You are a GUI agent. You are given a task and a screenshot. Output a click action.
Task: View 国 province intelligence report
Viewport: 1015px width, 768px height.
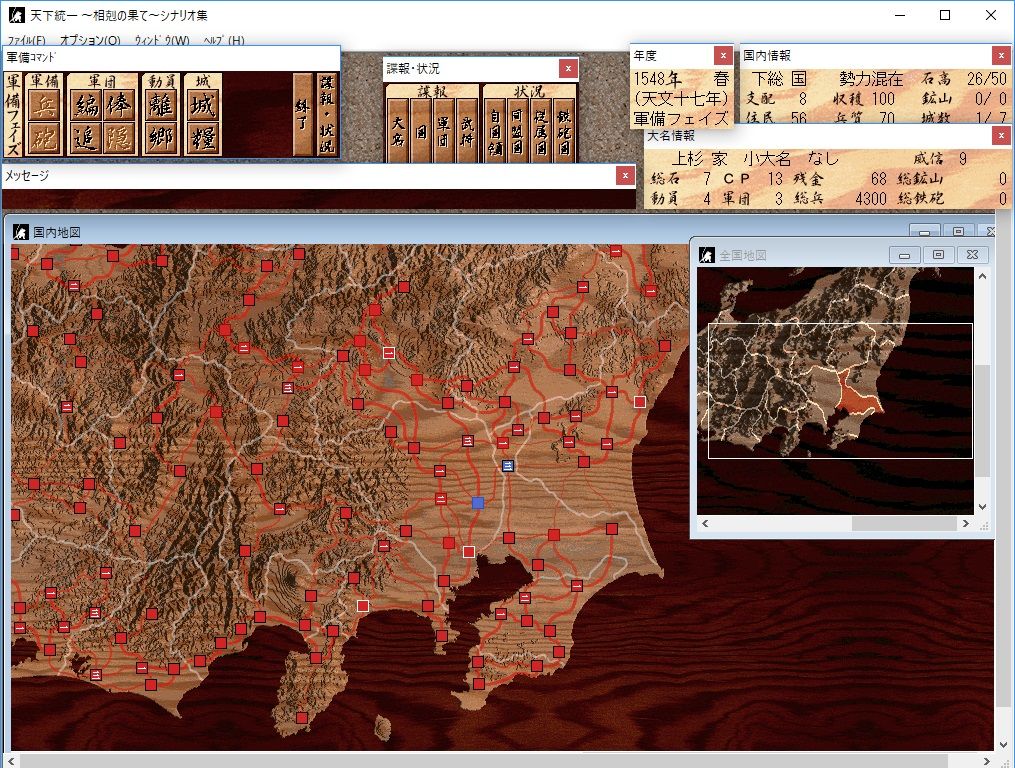[421, 131]
